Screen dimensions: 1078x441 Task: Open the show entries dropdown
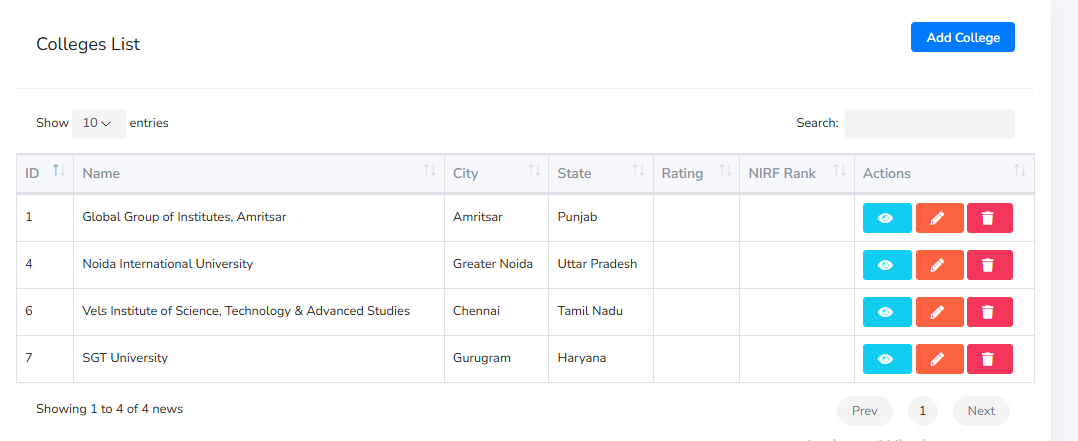point(98,123)
